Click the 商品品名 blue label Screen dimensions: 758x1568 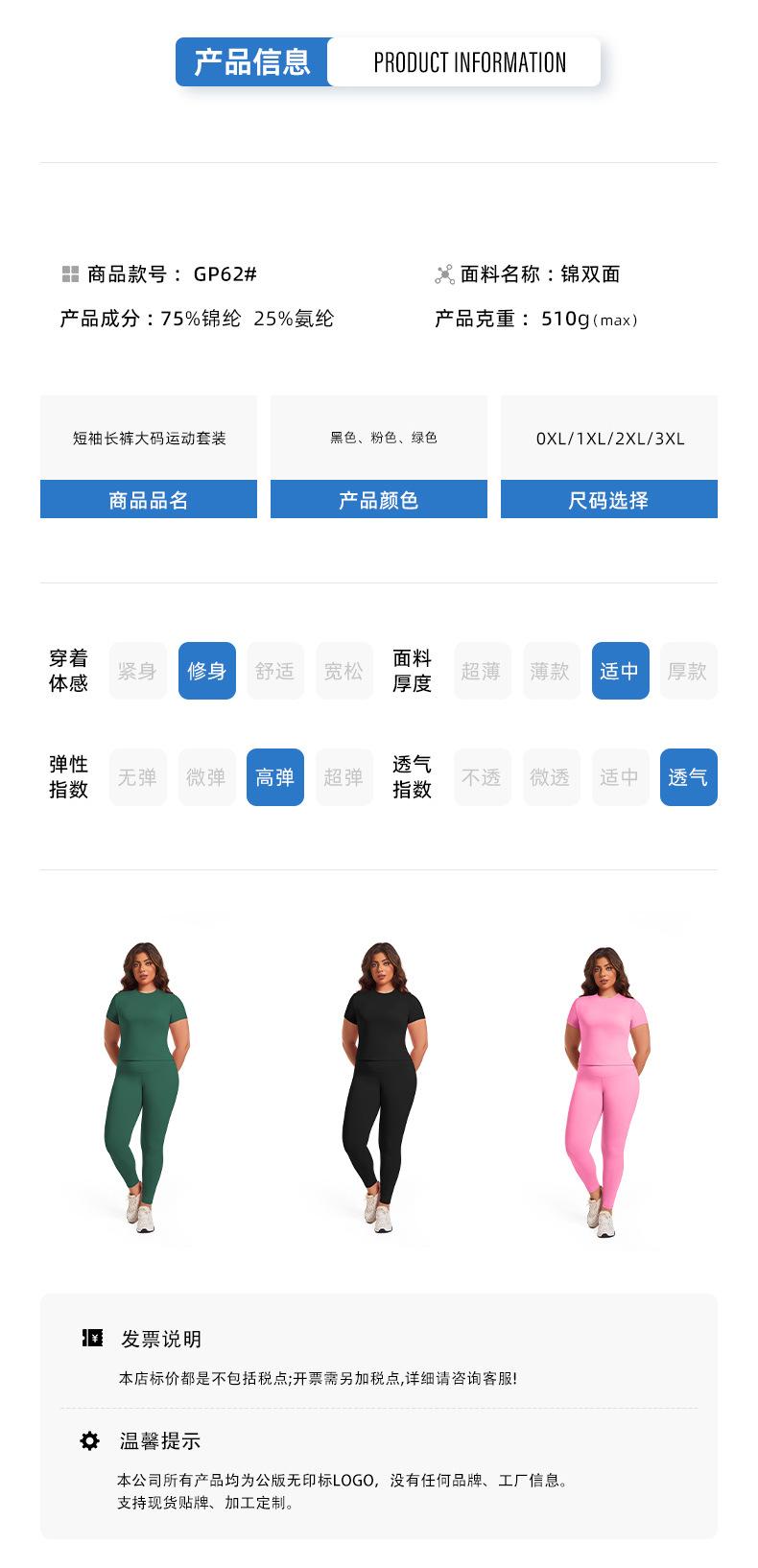pyautogui.click(x=149, y=500)
